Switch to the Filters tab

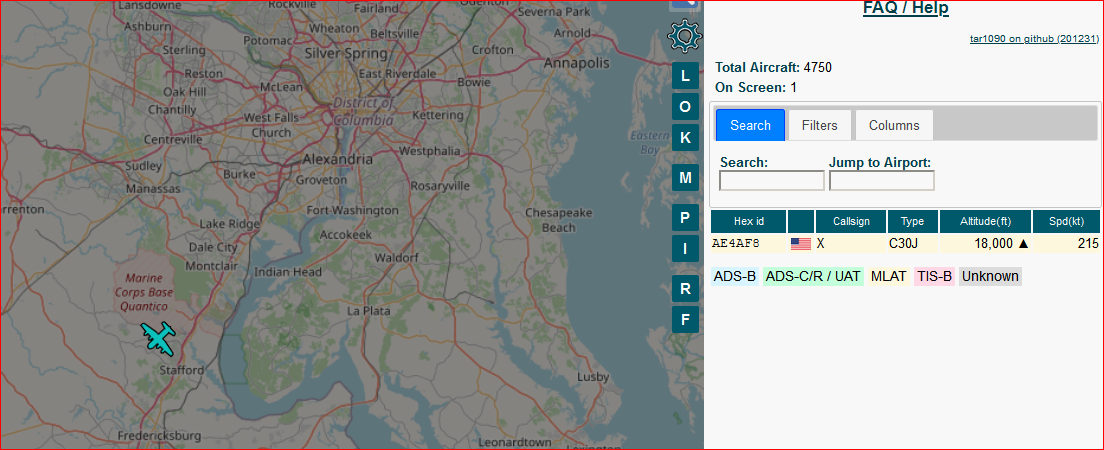pyautogui.click(x=820, y=125)
